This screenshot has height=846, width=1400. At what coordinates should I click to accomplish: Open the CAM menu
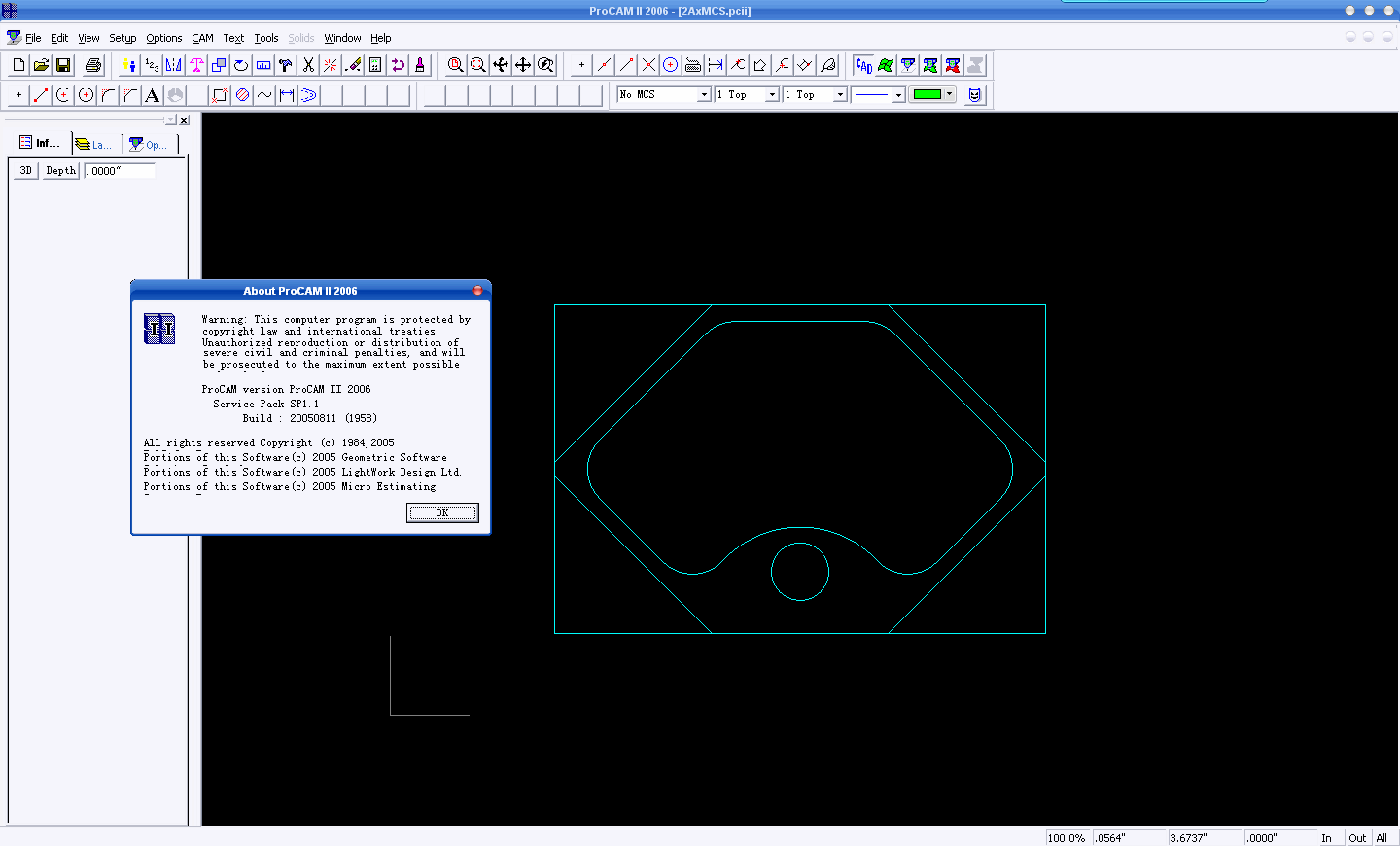click(x=202, y=38)
